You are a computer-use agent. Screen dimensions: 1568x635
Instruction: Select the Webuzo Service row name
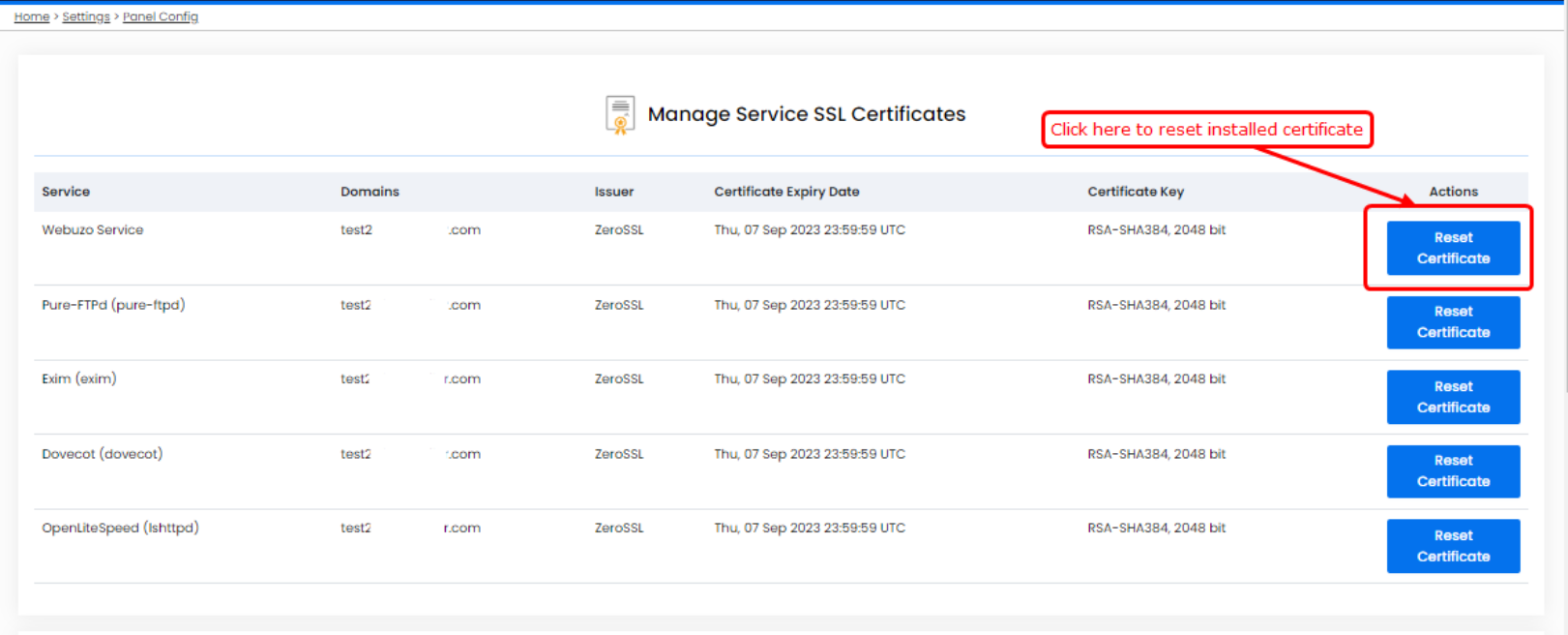pyautogui.click(x=93, y=230)
